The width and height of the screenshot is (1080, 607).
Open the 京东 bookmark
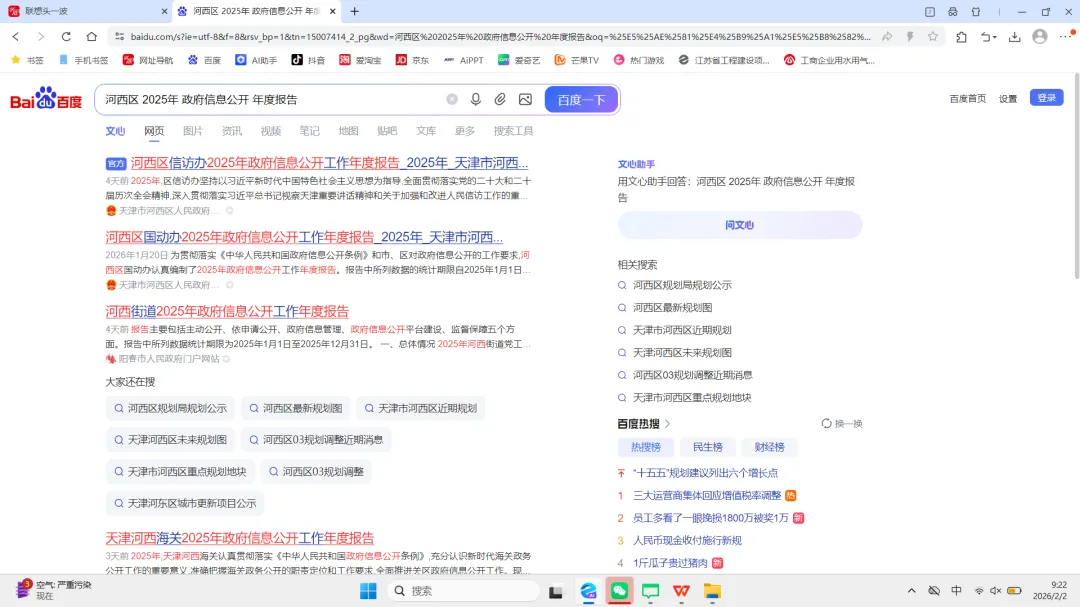pyautogui.click(x=412, y=60)
